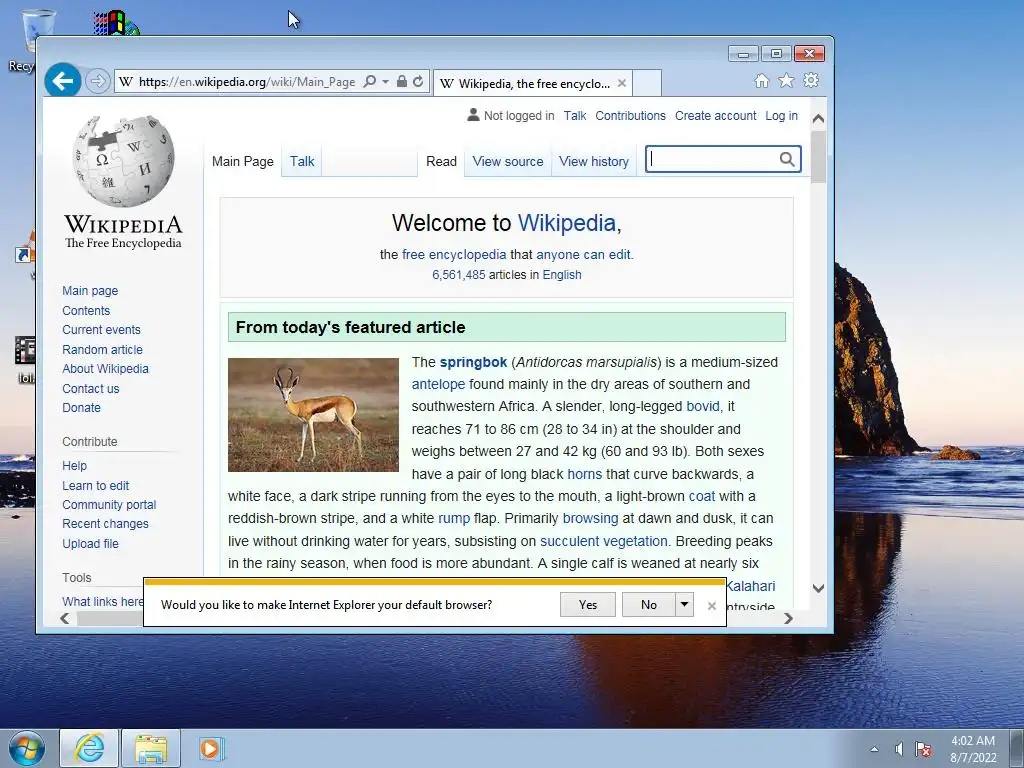View Recent changes
The image size is (1024, 768).
(105, 524)
